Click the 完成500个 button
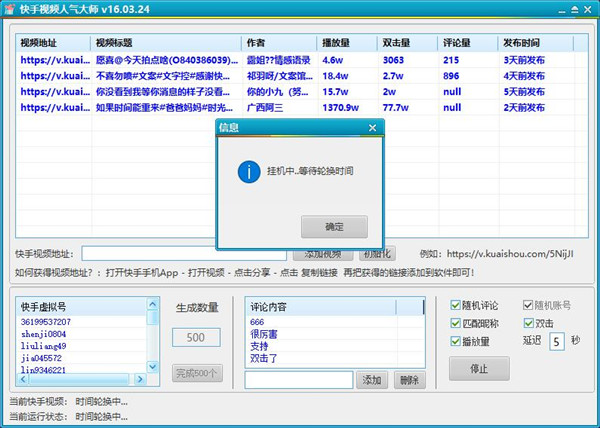 197,373
